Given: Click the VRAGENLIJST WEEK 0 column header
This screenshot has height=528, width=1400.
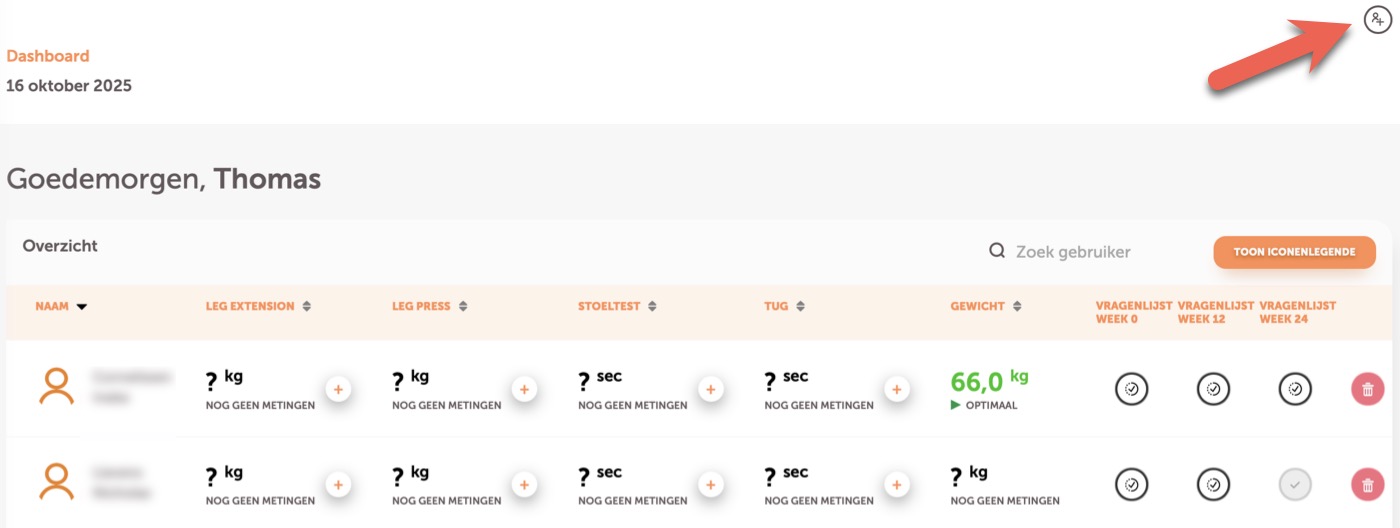Looking at the screenshot, I should [1132, 312].
